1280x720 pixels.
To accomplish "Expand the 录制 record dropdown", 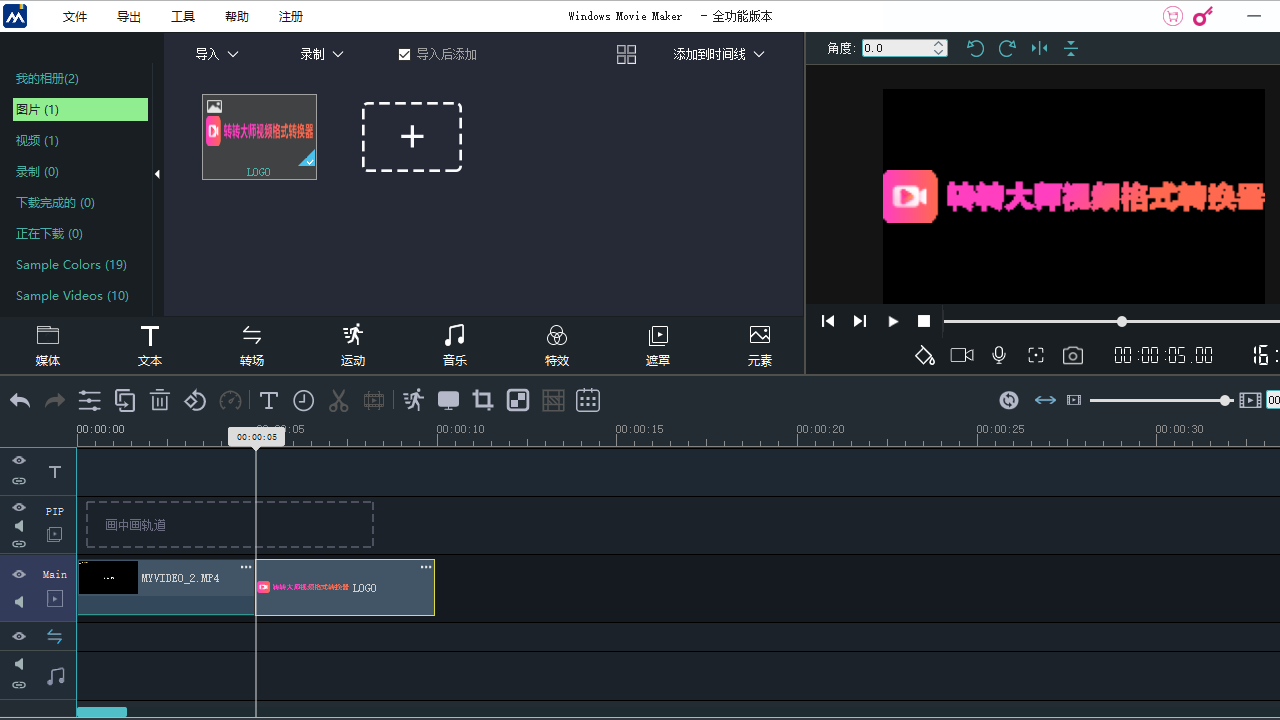I will coord(321,54).
